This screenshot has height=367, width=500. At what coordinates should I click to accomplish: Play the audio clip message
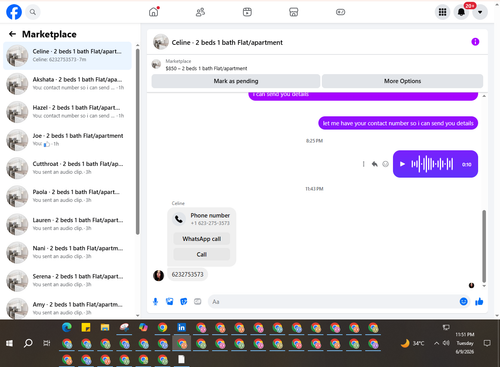pos(402,164)
